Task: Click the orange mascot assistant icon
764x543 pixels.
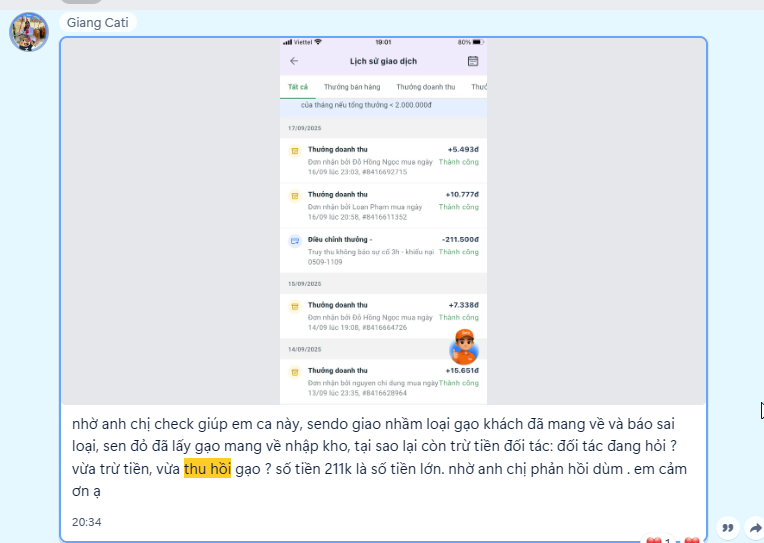Action: [x=464, y=347]
